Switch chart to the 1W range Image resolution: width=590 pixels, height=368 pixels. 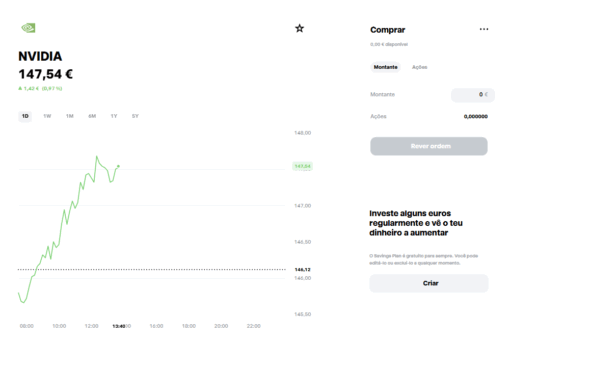[x=47, y=116]
